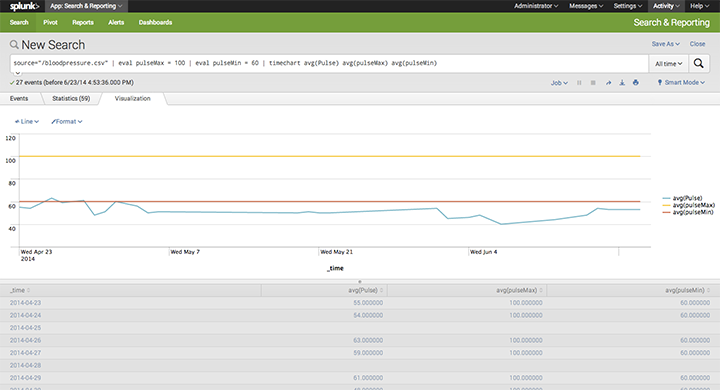The width and height of the screenshot is (720, 390).
Task: Click 59.000000 avg(Pulse) value
Action: pos(368,353)
